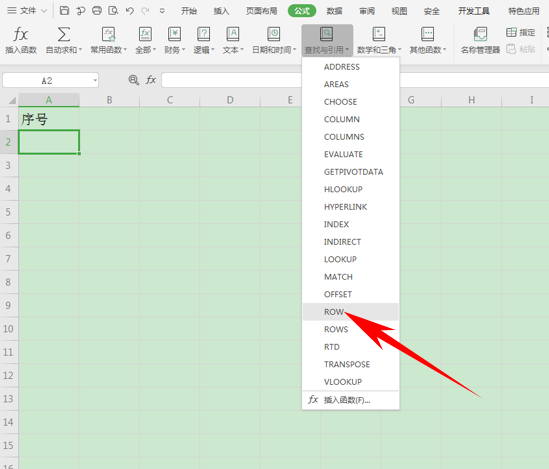Click the save icon in quick toolbar

[64, 10]
